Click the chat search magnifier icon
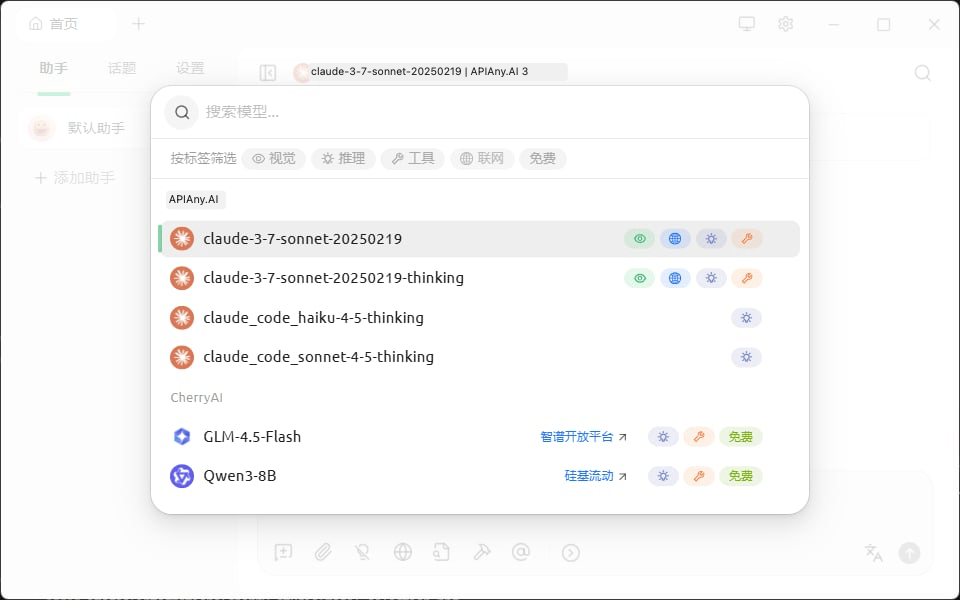The image size is (960, 600). point(923,73)
